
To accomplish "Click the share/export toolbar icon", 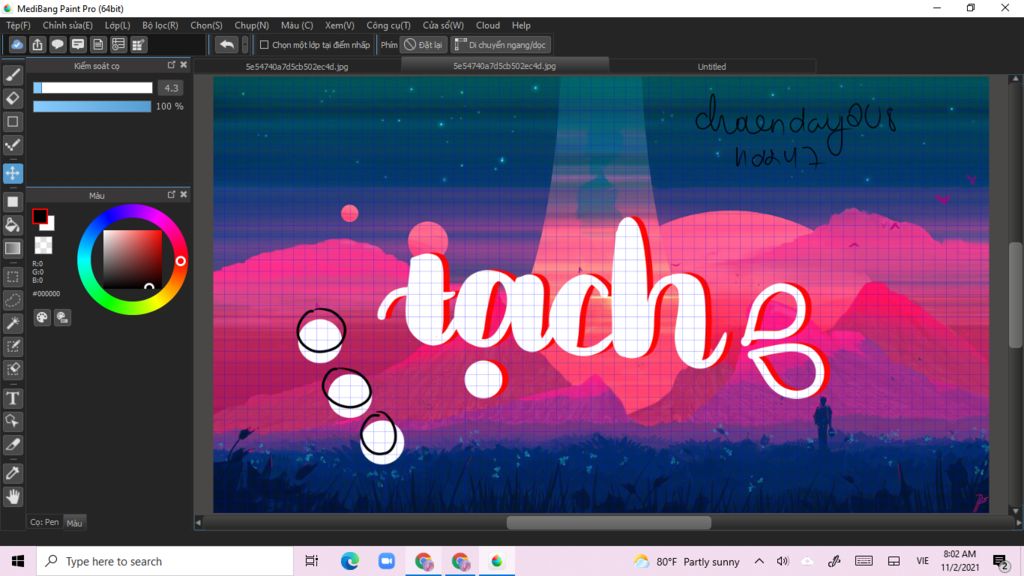I will 37,44.
